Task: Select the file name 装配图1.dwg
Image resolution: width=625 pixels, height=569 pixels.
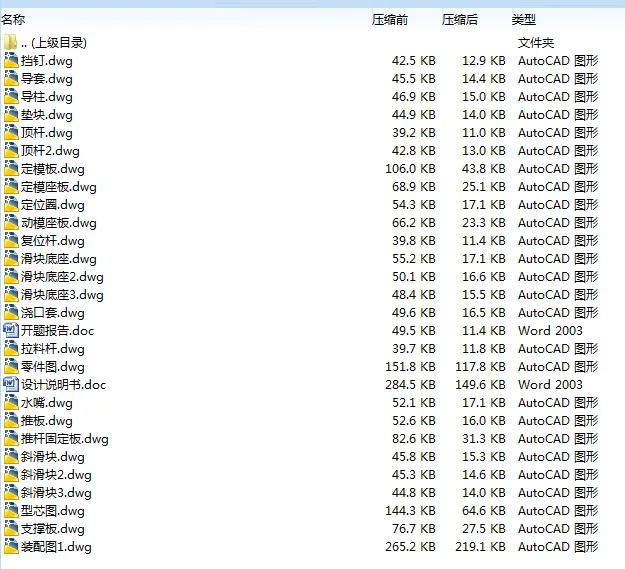Action: click(x=56, y=547)
